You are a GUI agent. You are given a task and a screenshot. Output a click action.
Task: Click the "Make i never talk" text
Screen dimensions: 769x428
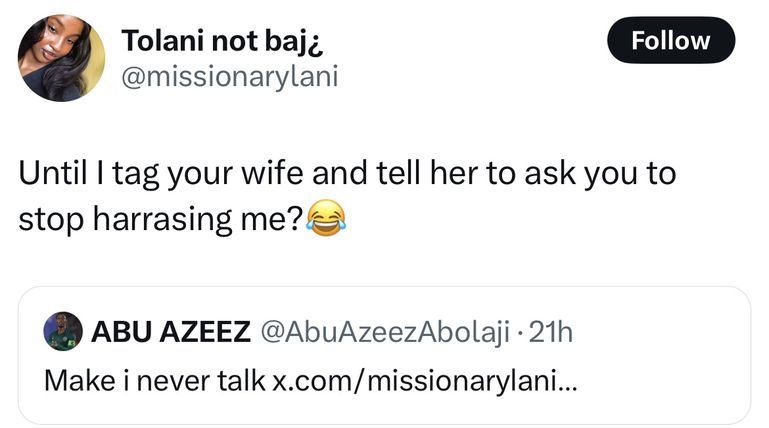click(155, 380)
